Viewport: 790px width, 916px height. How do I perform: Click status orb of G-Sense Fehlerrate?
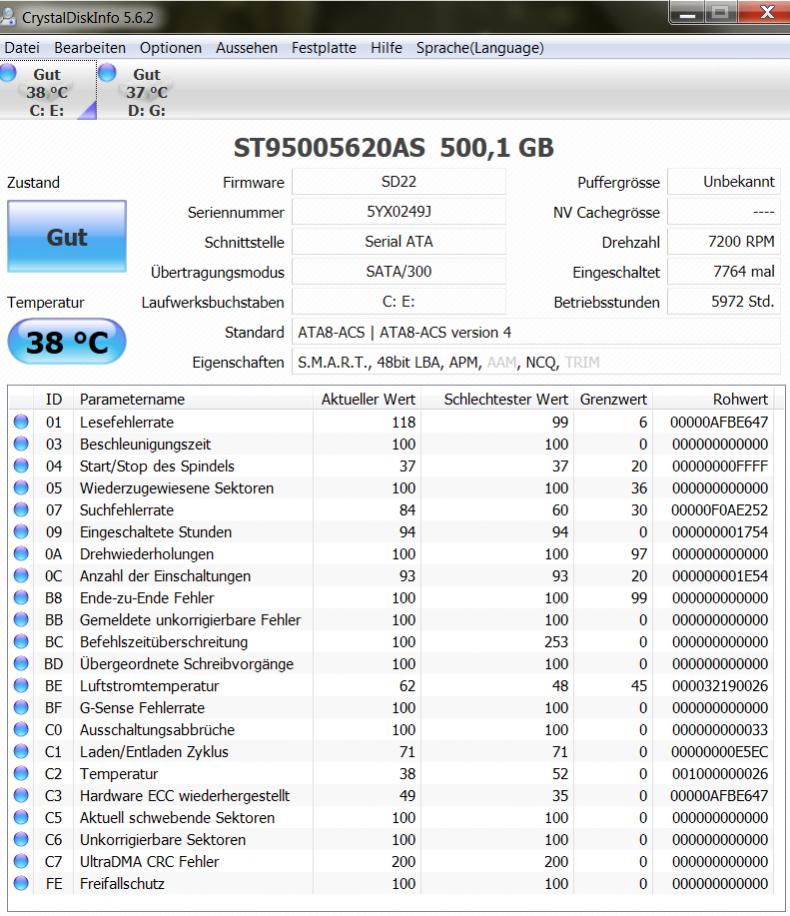pos(21,707)
